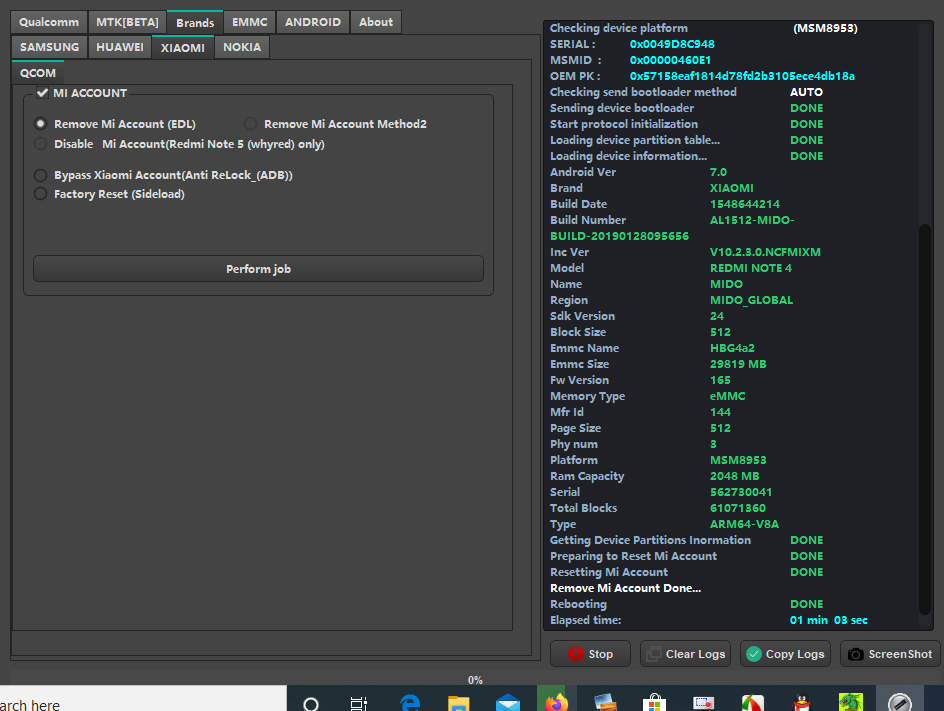Screen dimensions: 944x711
Task: Click the 0% progress bar
Action: pos(474,679)
